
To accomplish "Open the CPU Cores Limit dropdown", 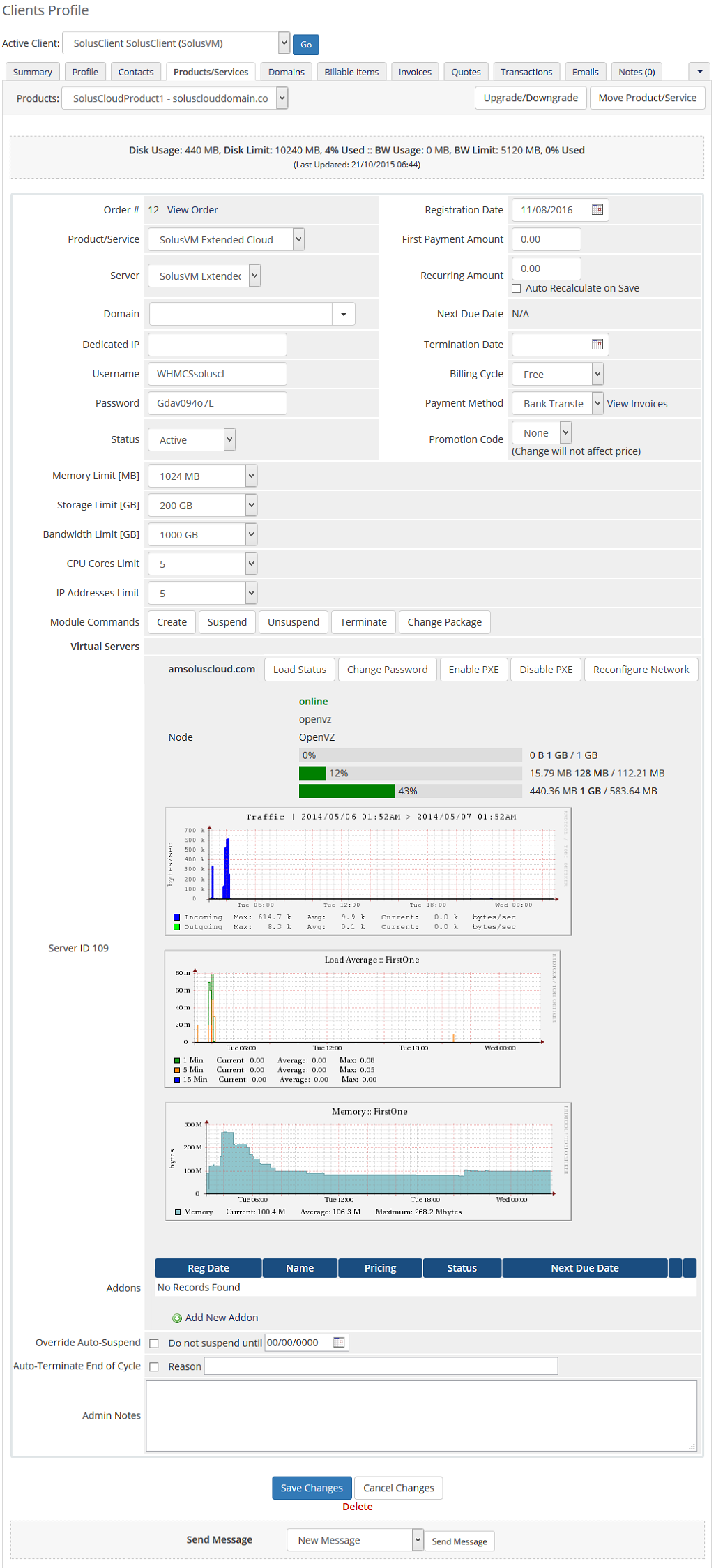I will (x=203, y=564).
